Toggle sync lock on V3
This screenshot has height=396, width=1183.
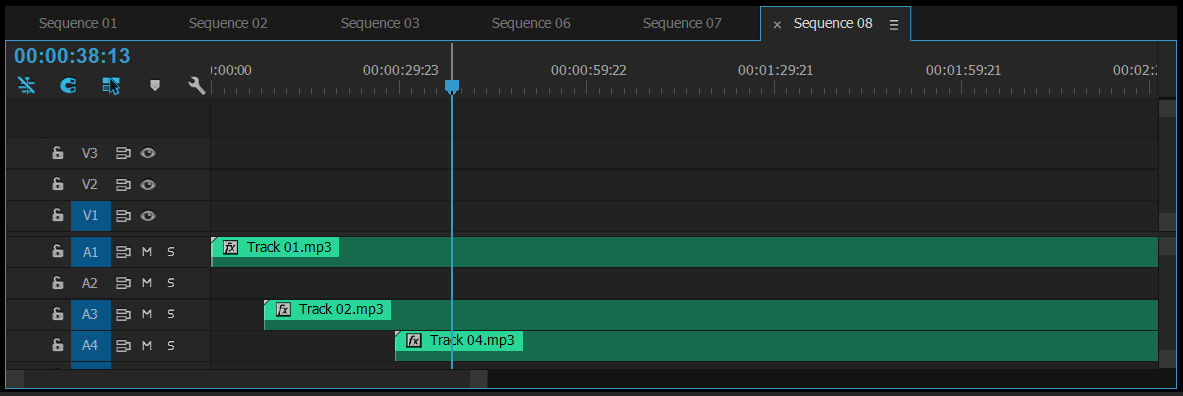point(123,153)
